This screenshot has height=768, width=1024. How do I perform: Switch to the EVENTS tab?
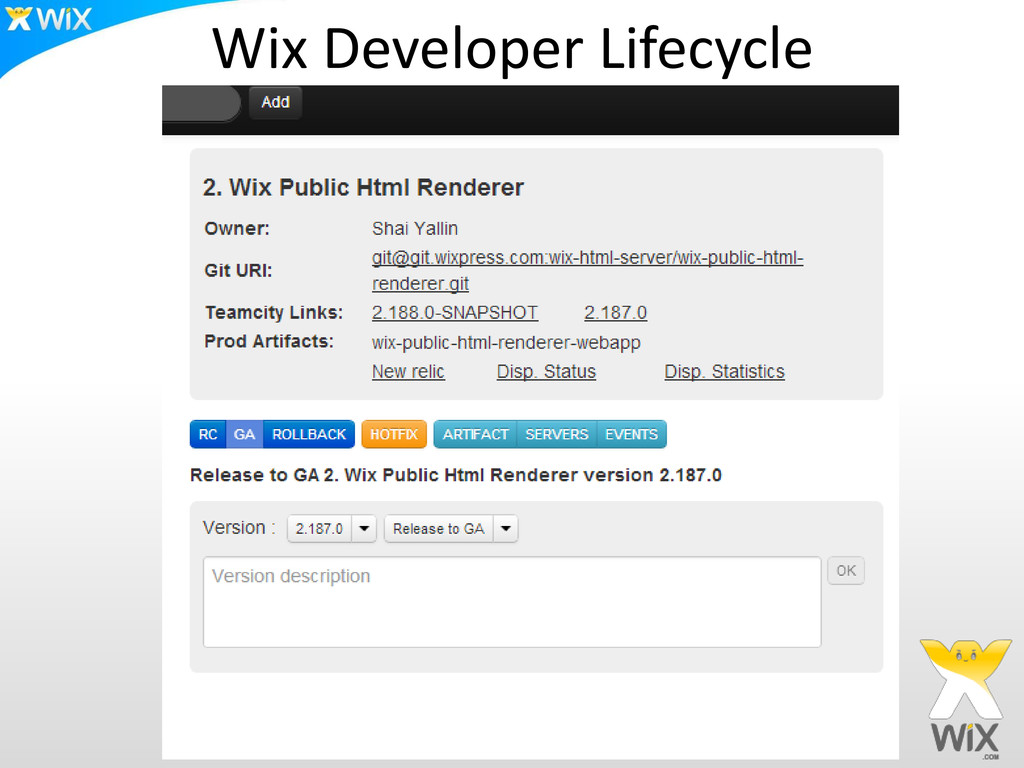[x=632, y=434]
